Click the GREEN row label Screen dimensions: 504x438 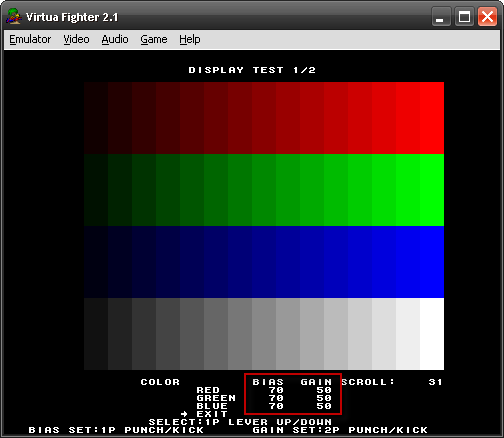click(216, 398)
